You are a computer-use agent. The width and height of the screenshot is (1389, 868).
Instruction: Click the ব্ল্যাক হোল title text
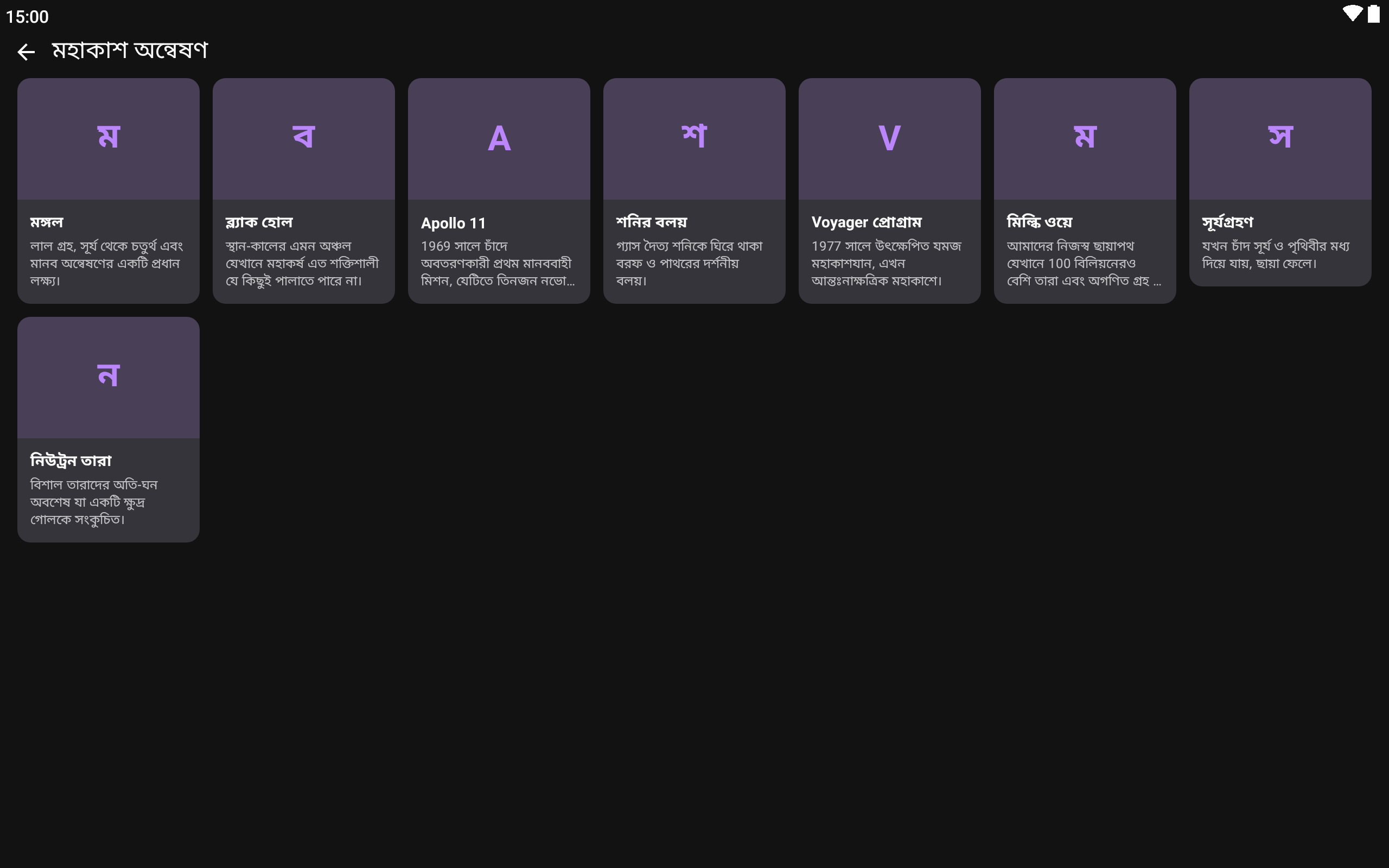259,222
